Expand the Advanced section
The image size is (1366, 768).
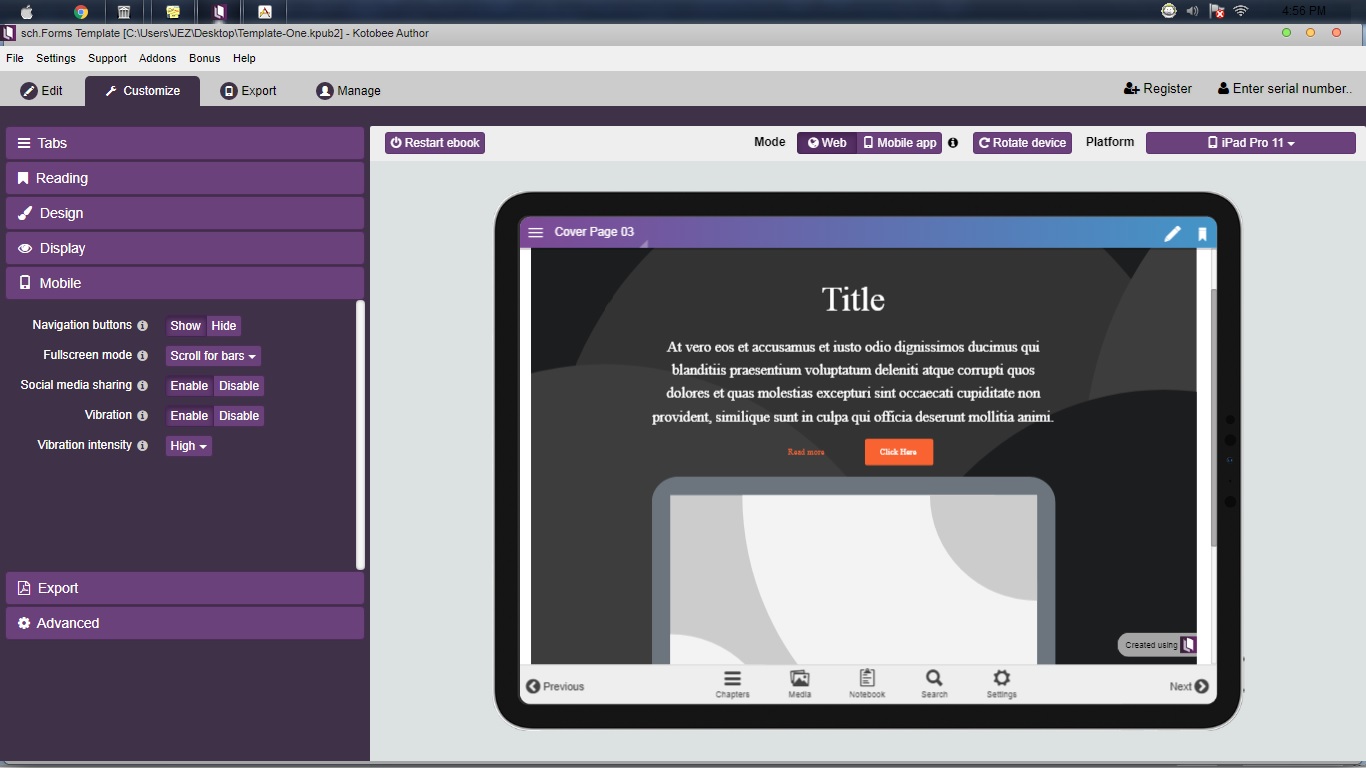click(185, 623)
